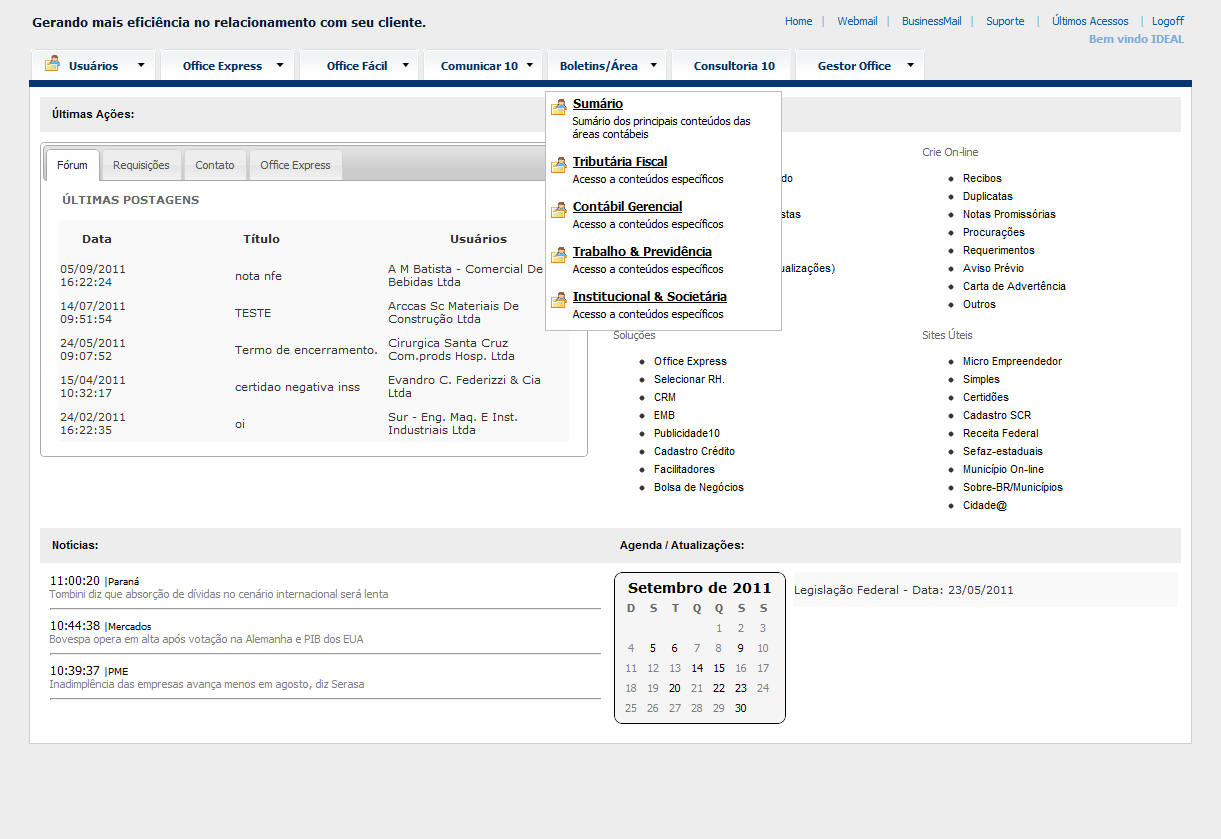
Task: Open Notas Promissórias link
Action: point(1009,214)
